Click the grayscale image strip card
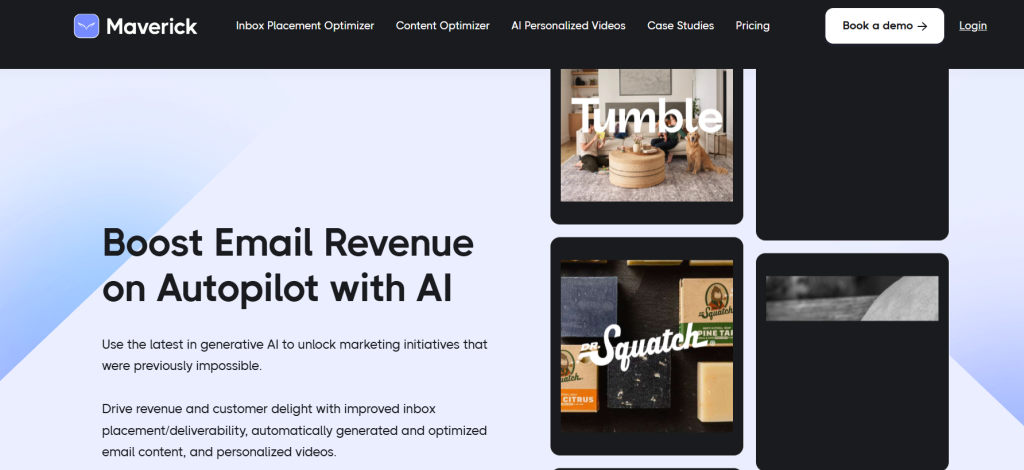1024x470 pixels. pos(852,298)
